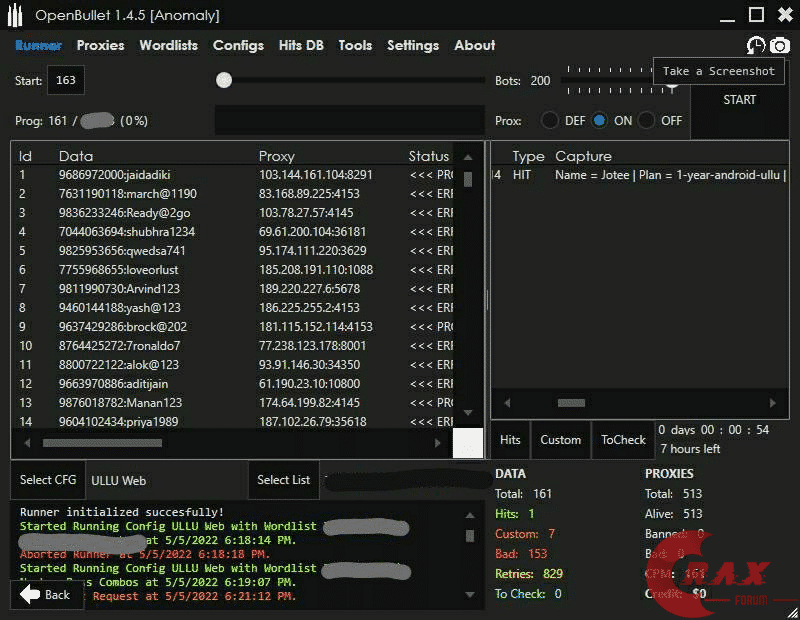This screenshot has width=800, height=620.
Task: Open the Select CFG chooser
Action: coord(48,480)
